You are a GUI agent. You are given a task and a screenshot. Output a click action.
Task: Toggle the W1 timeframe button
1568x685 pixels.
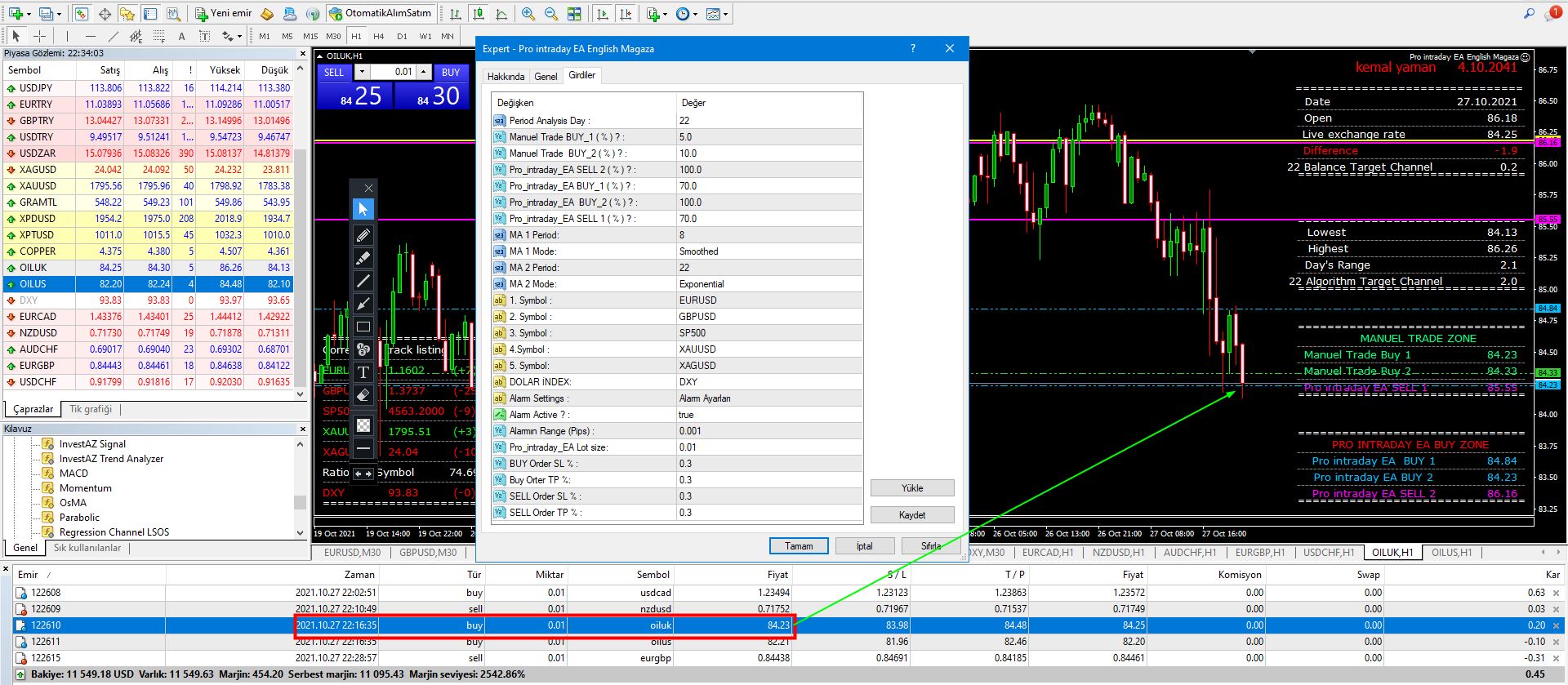pos(425,36)
